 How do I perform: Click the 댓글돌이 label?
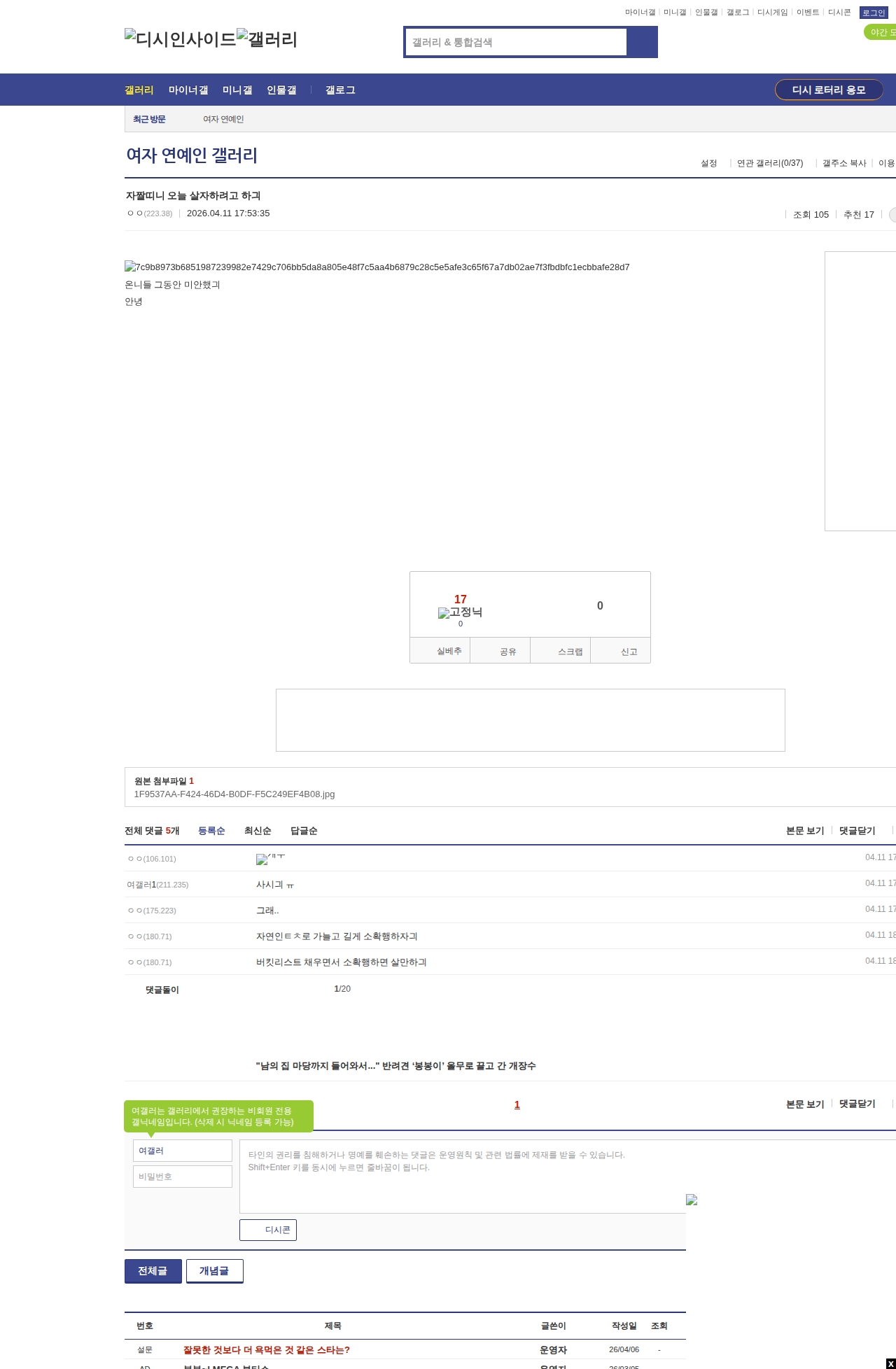[x=162, y=990]
